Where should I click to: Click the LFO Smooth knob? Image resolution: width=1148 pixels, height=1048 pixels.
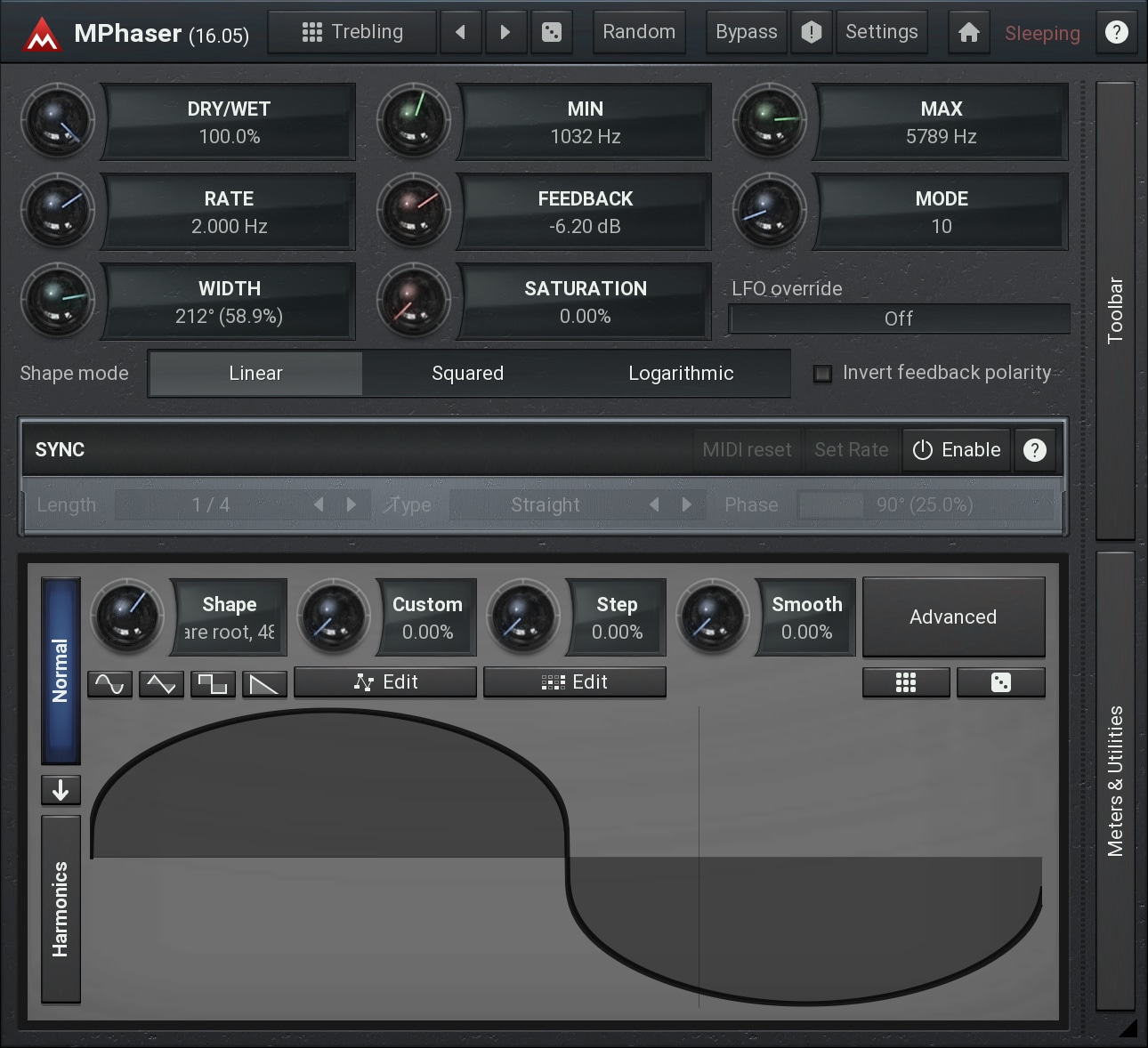[x=713, y=617]
